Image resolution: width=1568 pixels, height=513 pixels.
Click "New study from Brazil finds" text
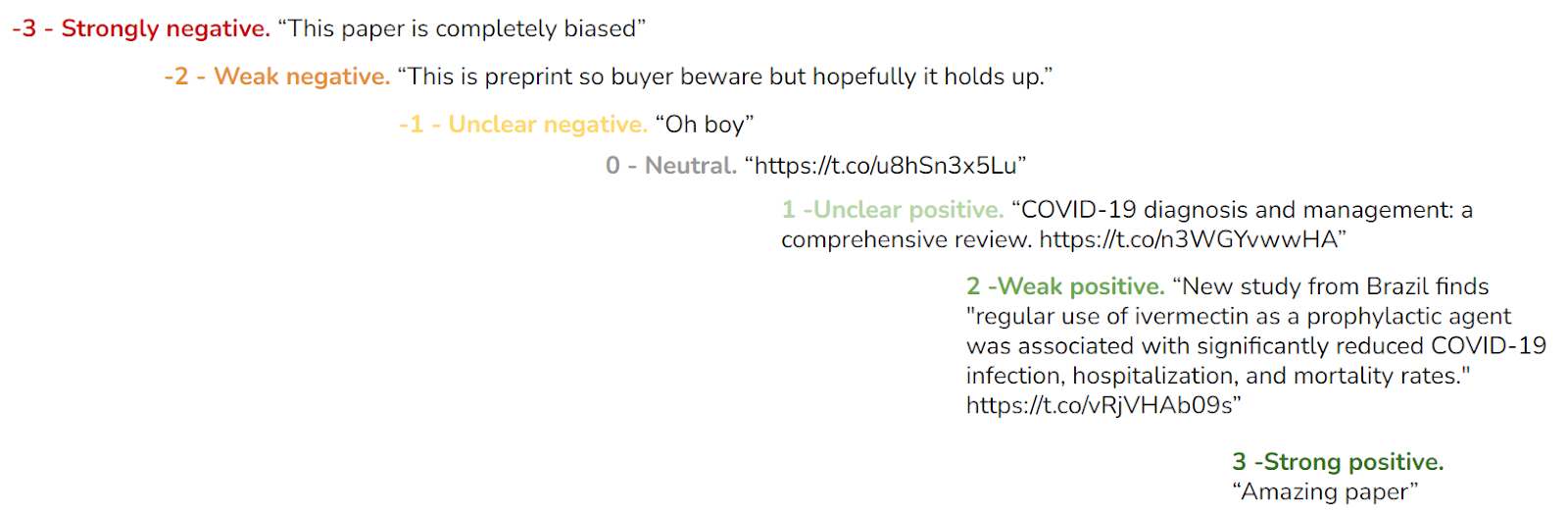[1335, 286]
